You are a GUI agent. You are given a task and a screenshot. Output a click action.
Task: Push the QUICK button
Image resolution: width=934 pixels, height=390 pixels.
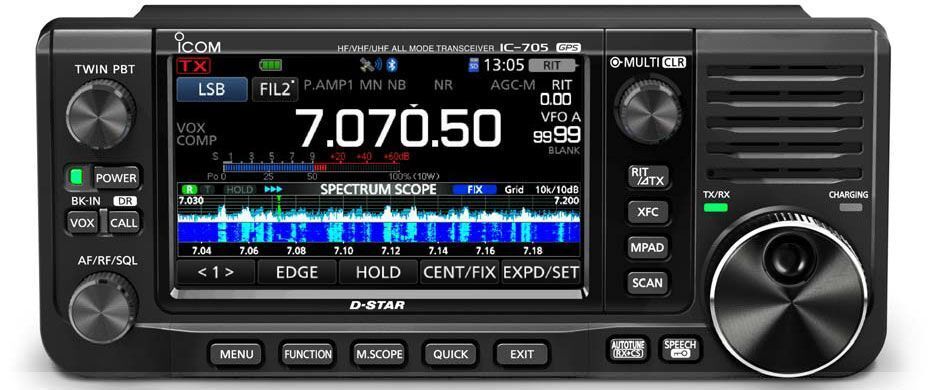(x=450, y=354)
